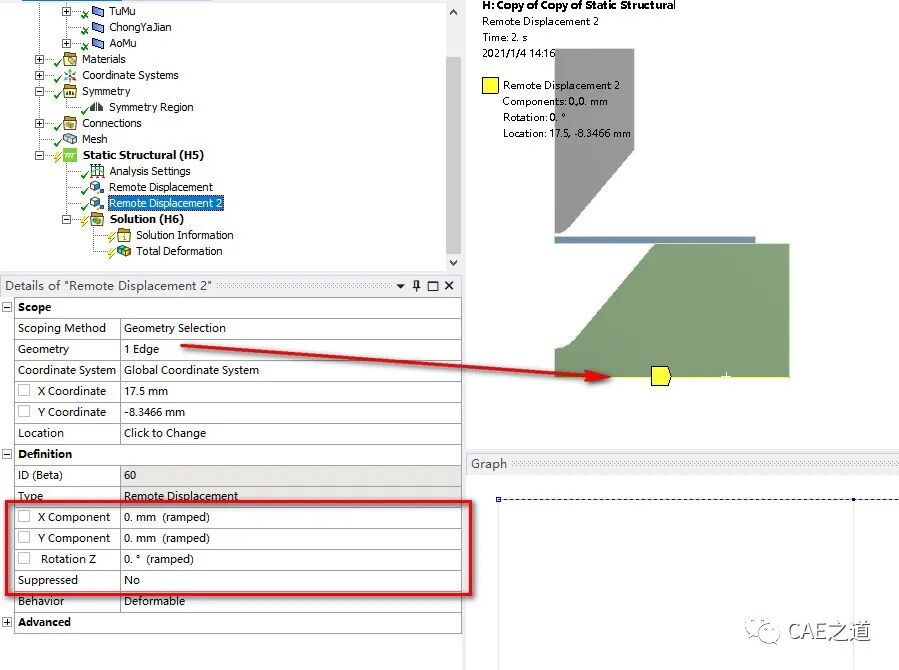Screen dimensions: 899x670
Task: Click the Y Component value 0. mm (ramped)
Action: 291,538
